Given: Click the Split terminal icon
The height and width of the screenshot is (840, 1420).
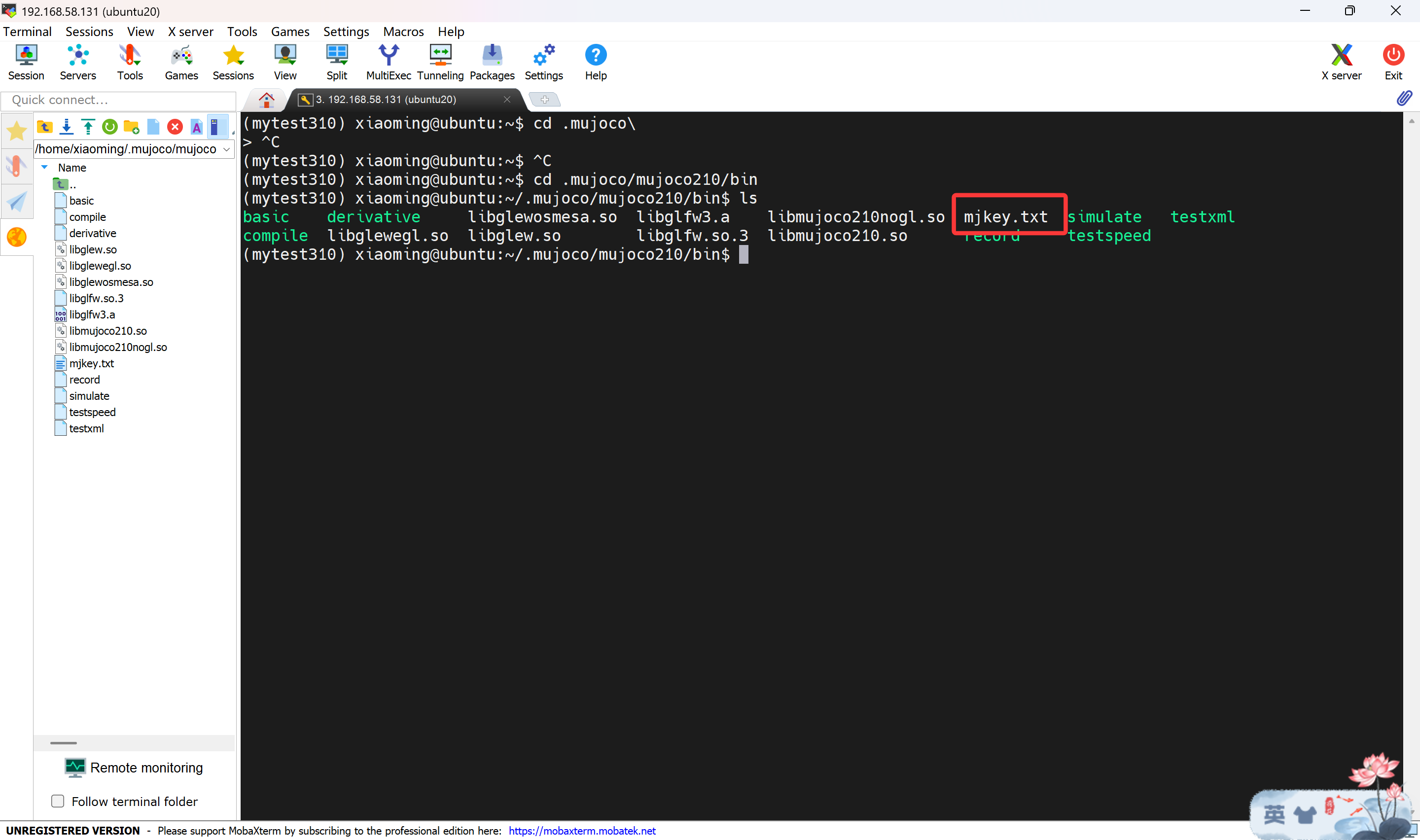Looking at the screenshot, I should pyautogui.click(x=337, y=62).
